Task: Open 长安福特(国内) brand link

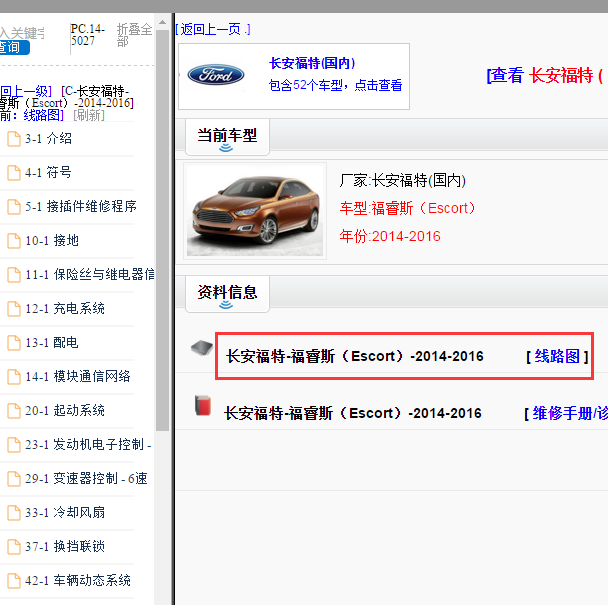Action: click(x=312, y=63)
